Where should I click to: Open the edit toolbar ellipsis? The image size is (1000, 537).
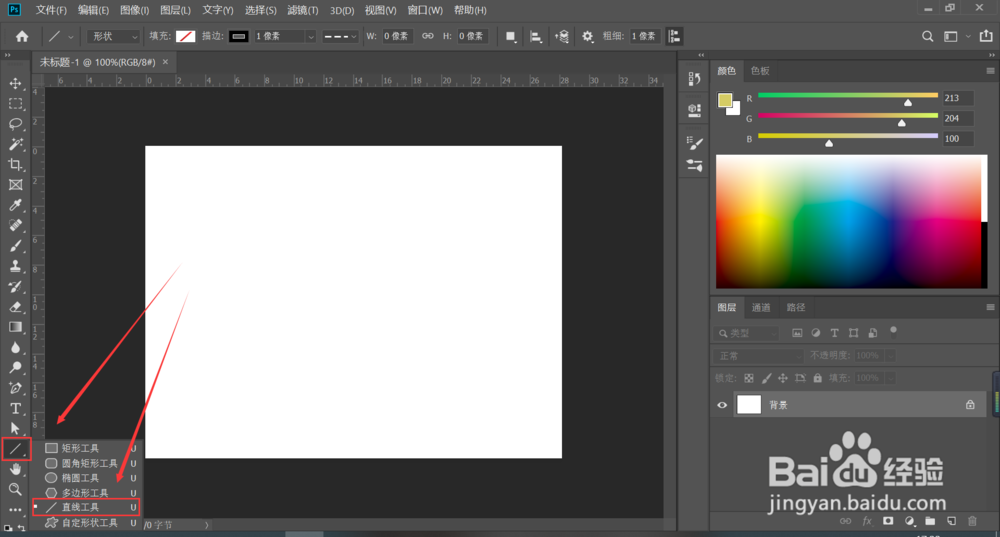pyautogui.click(x=15, y=510)
